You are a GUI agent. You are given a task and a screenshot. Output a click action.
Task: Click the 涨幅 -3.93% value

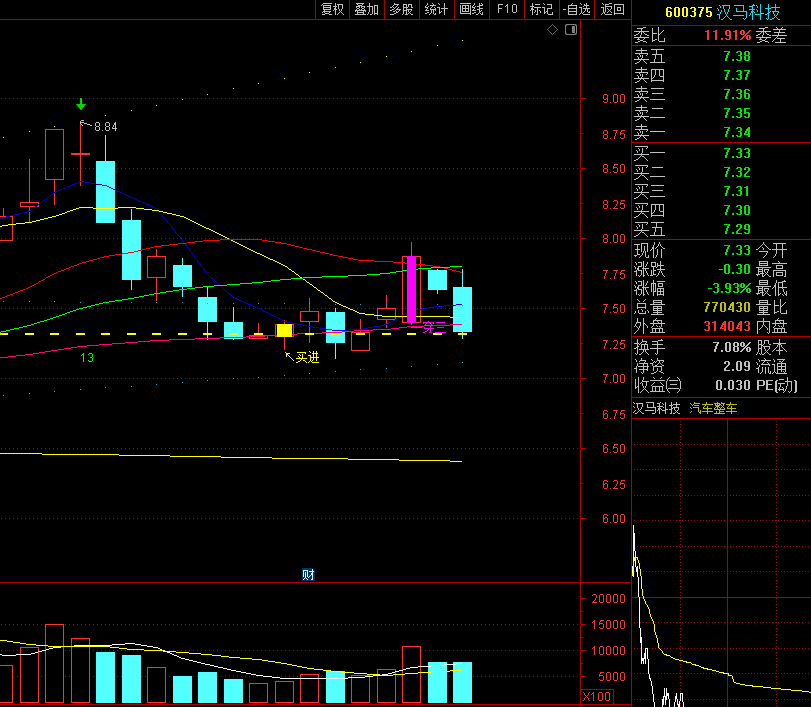pyautogui.click(x=729, y=289)
